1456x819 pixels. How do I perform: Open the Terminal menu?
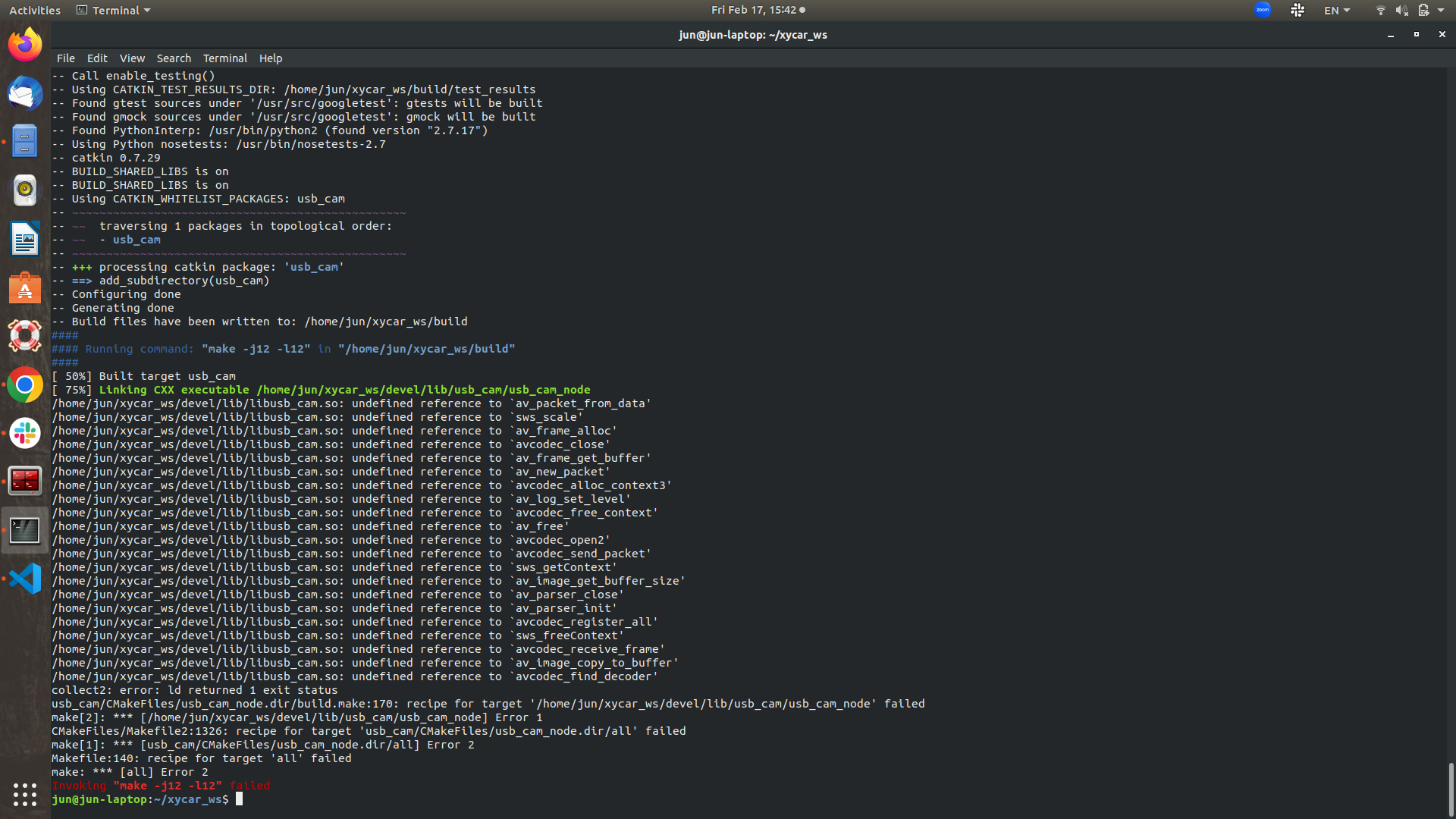[x=225, y=58]
